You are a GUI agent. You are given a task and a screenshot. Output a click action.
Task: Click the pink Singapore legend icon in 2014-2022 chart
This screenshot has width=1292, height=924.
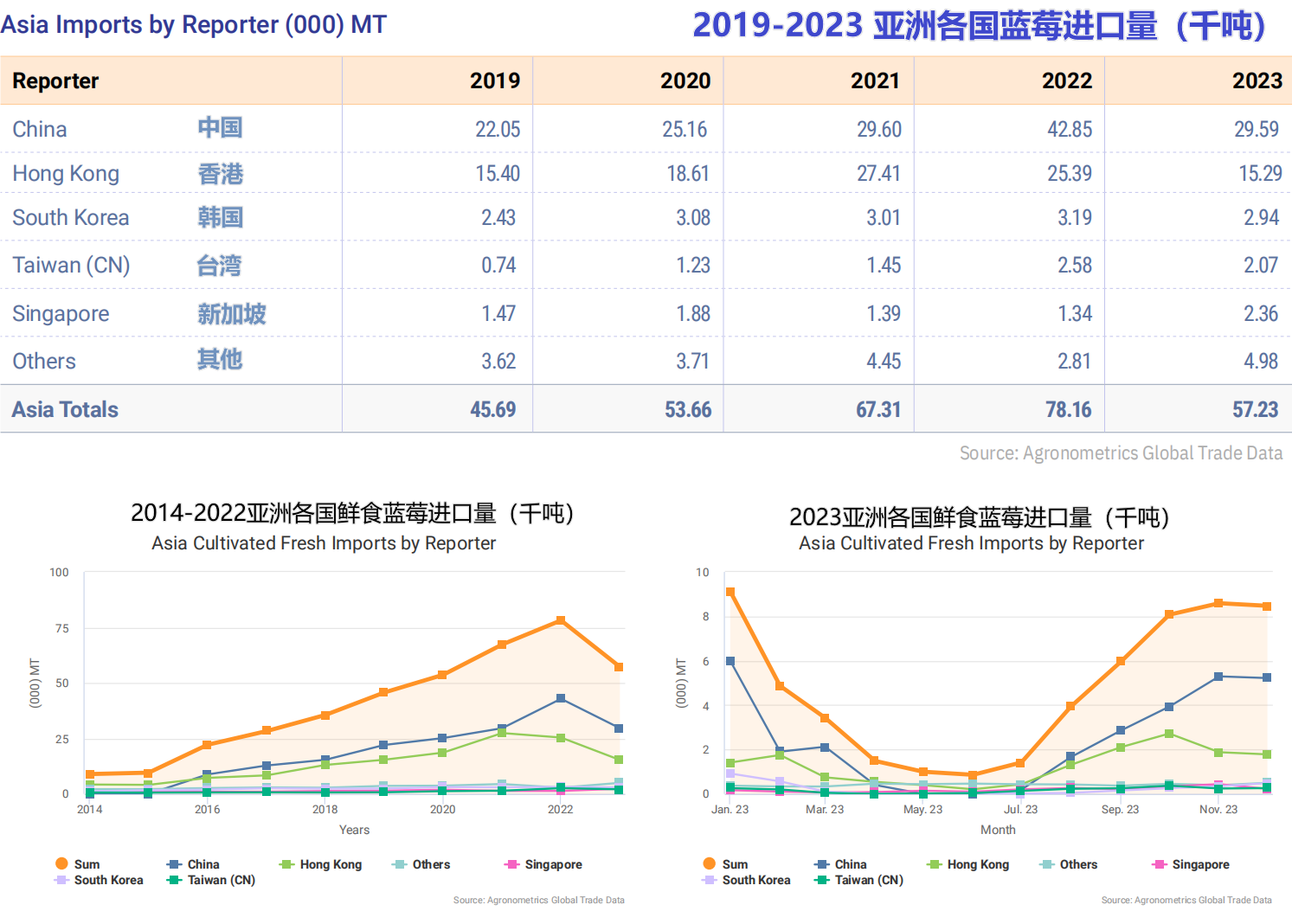click(x=511, y=864)
